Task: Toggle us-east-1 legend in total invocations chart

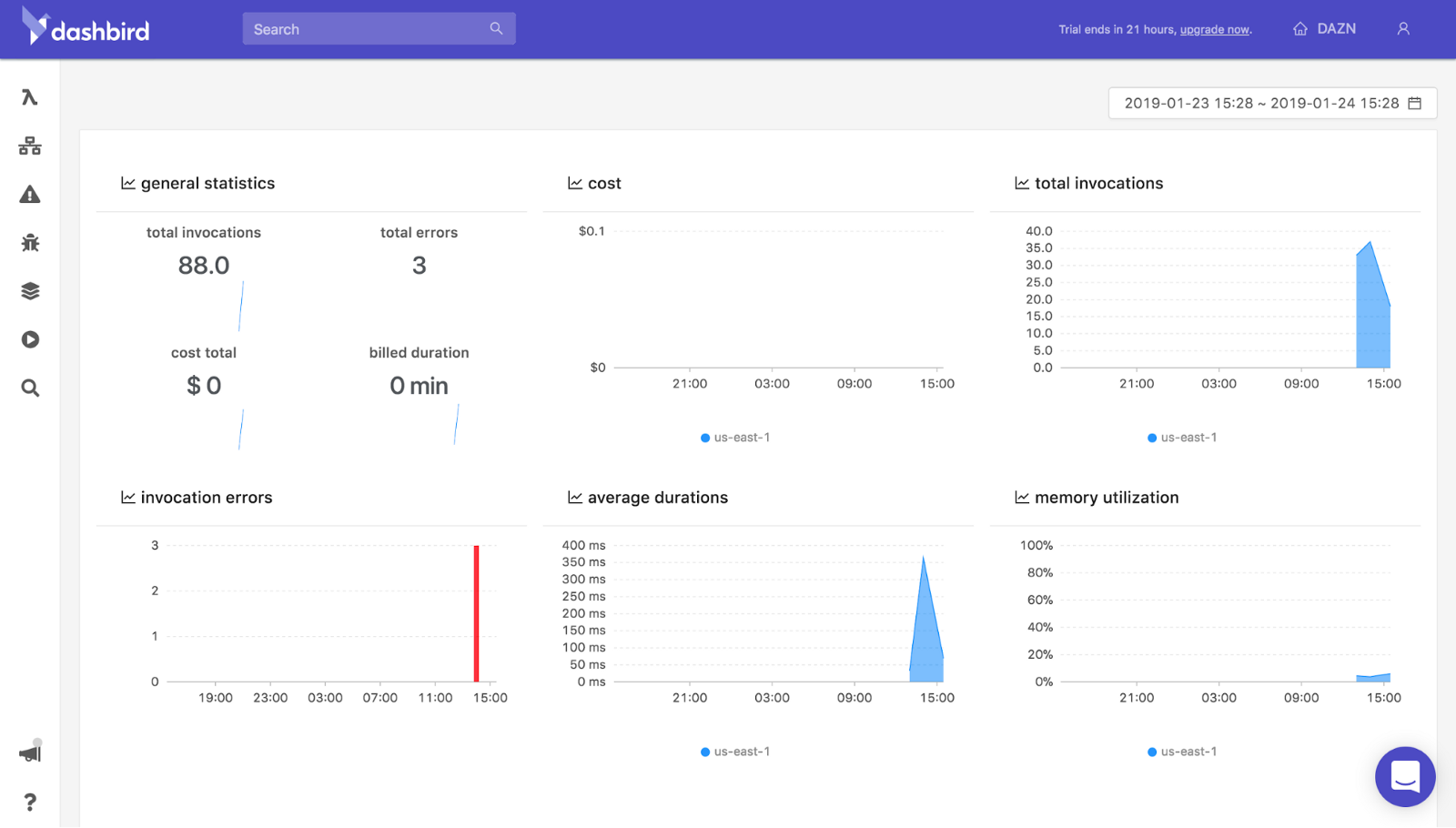Action: tap(1182, 438)
